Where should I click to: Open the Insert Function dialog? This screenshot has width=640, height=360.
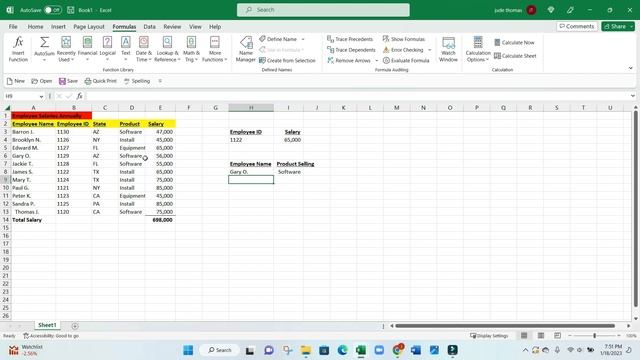click(x=18, y=49)
